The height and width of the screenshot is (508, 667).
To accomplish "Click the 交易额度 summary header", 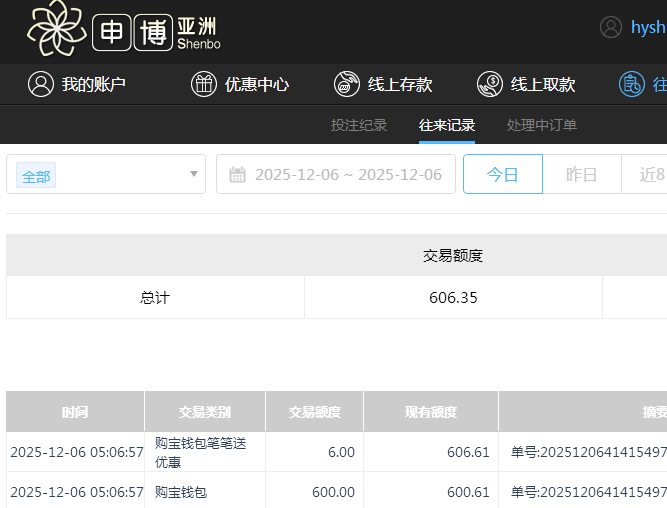I will click(453, 255).
